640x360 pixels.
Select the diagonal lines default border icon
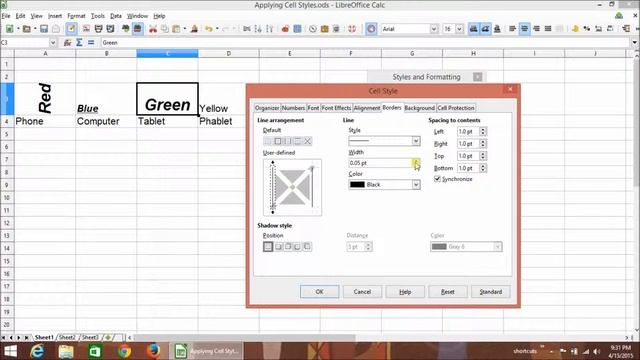pos(308,141)
